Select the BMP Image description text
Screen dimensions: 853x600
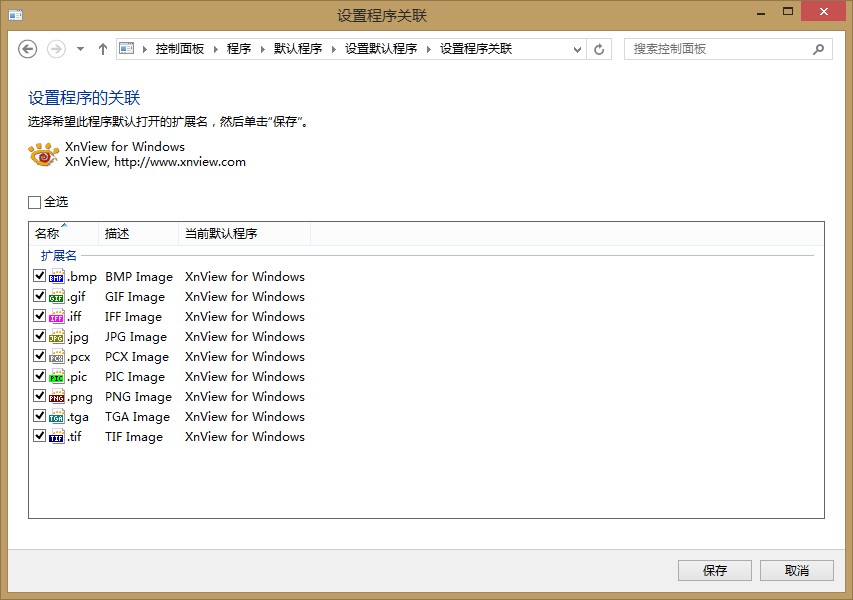139,277
